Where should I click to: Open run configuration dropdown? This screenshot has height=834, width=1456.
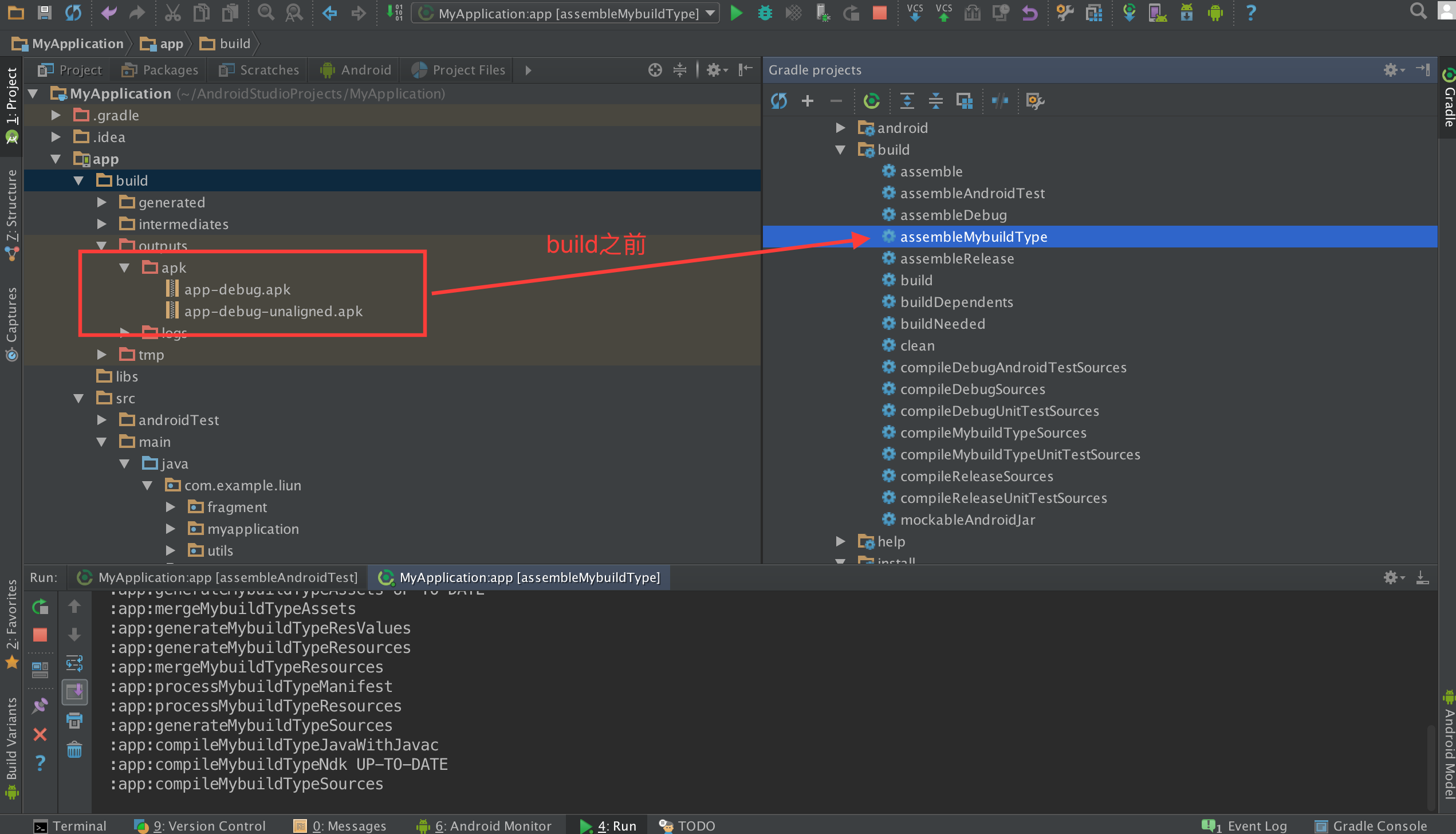(710, 13)
